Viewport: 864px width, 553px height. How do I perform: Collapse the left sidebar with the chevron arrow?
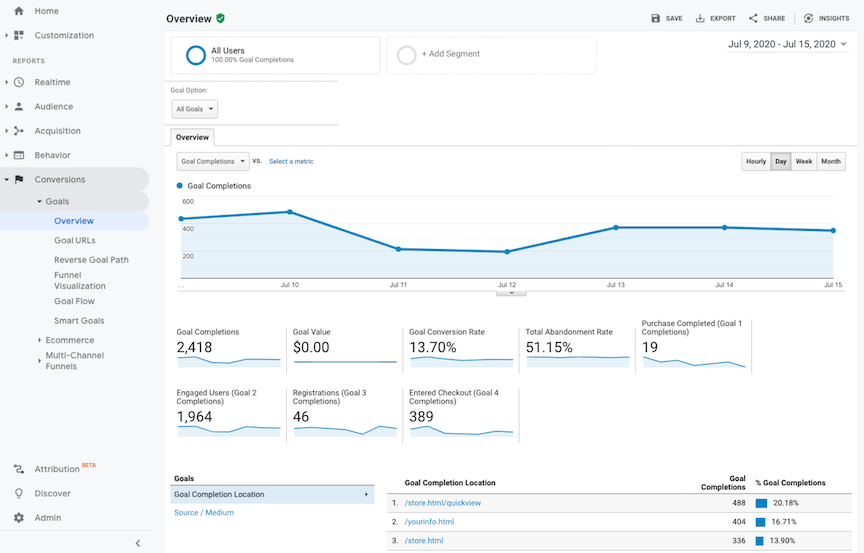point(138,543)
